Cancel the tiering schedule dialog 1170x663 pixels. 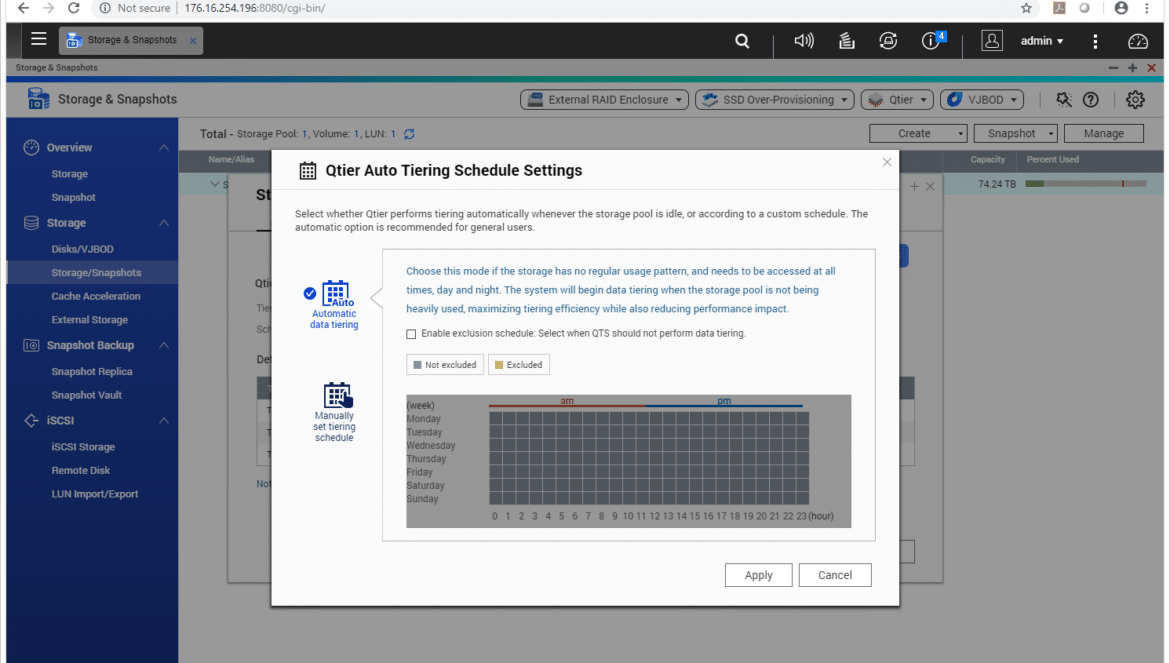(x=834, y=575)
